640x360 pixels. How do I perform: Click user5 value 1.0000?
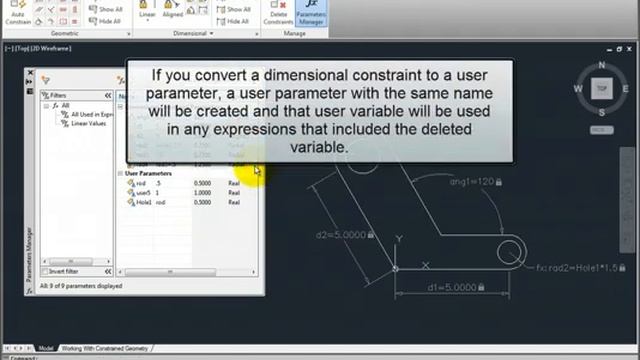pyautogui.click(x=202, y=193)
